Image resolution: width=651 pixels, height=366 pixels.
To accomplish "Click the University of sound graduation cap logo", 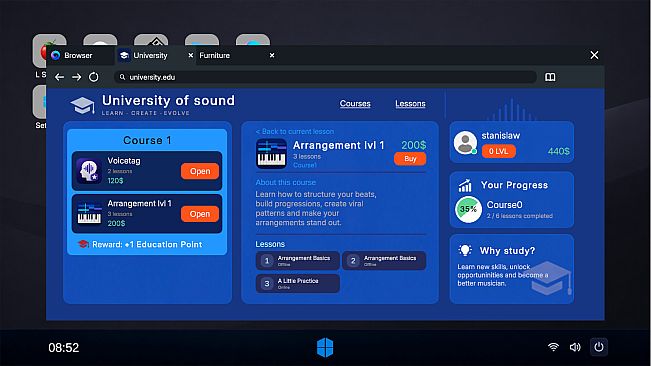I will pyautogui.click(x=82, y=105).
